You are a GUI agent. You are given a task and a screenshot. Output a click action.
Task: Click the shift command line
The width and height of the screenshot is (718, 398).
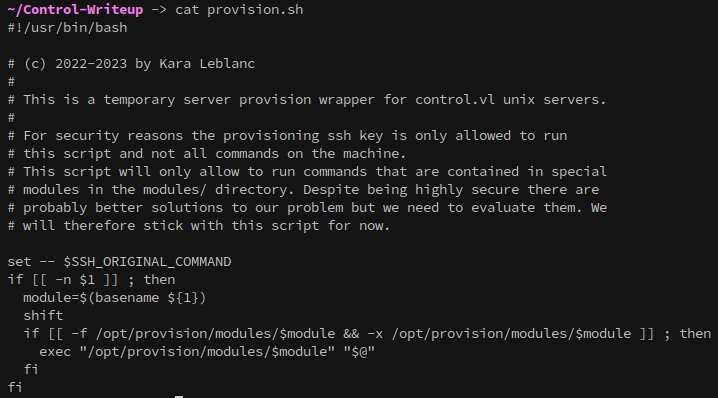[43, 316]
